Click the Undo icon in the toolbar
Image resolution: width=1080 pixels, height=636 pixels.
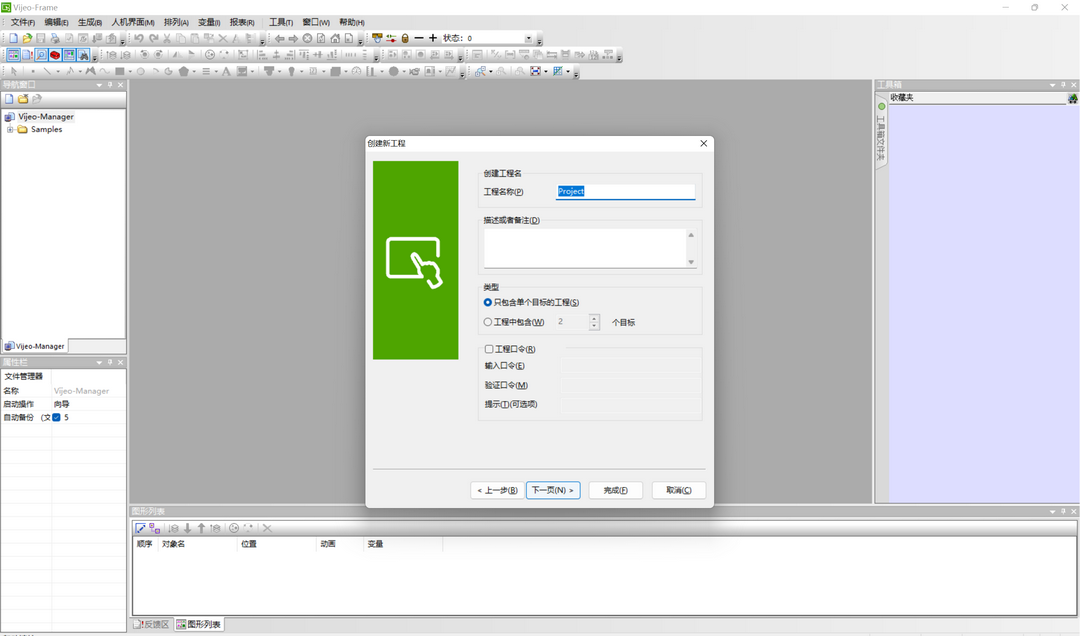(x=138, y=39)
